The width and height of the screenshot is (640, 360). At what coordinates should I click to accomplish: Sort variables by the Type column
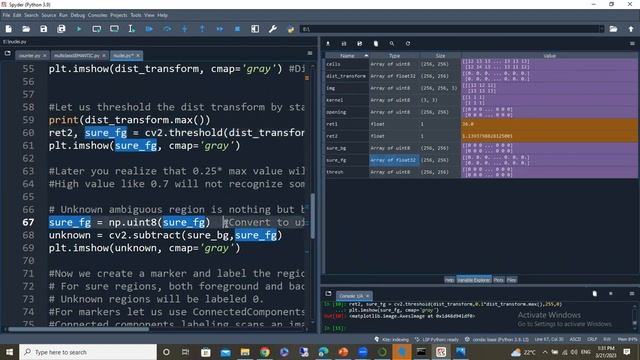394,56
